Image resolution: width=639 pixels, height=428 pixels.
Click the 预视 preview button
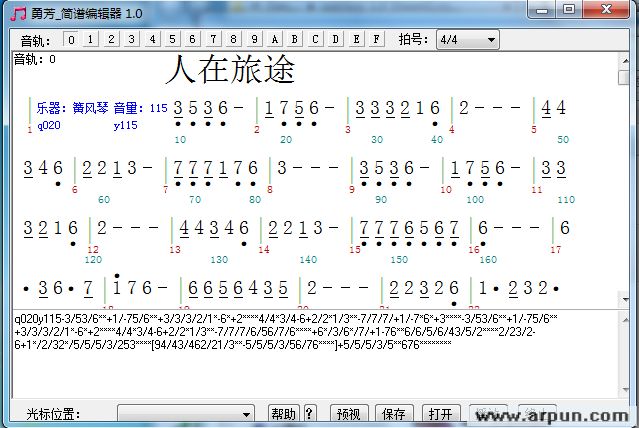point(349,414)
